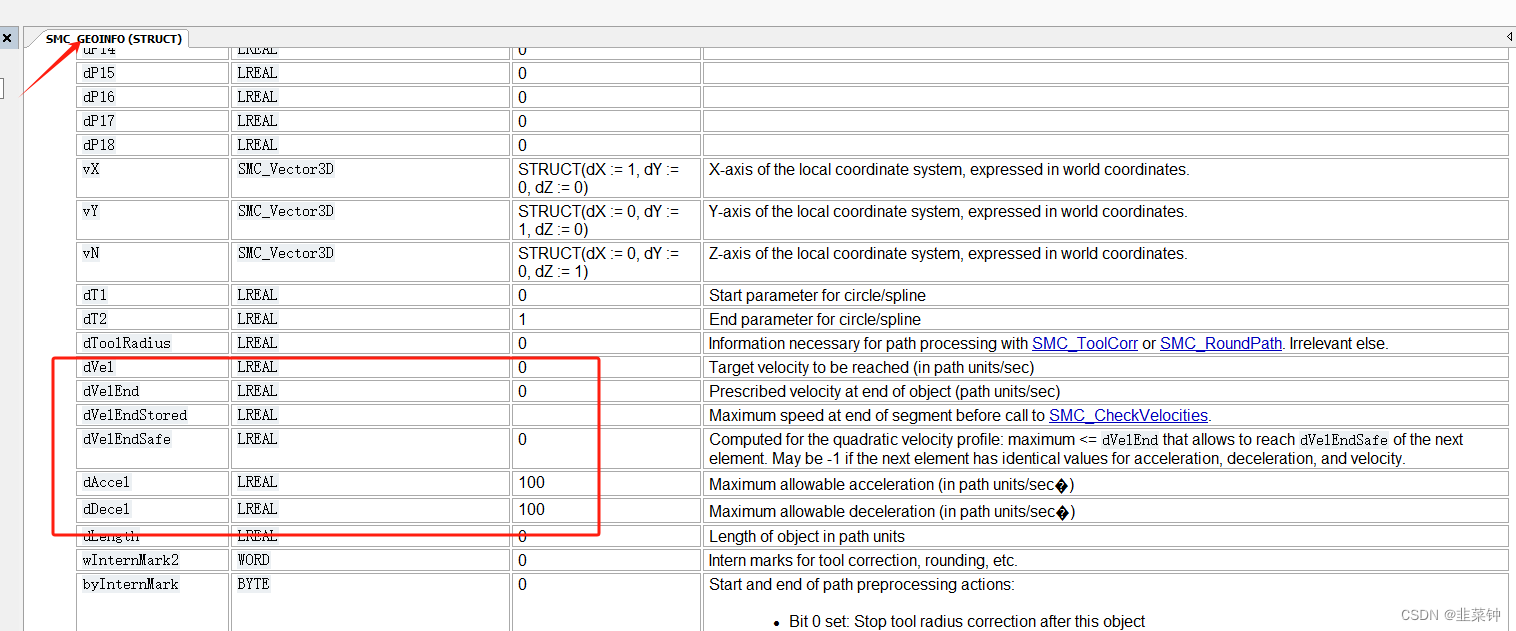Click "Prescribed velocity at end of object" description

click(x=884, y=391)
